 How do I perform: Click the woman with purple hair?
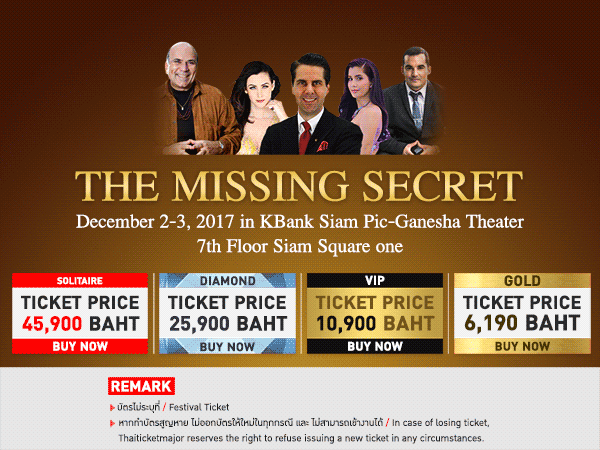(x=364, y=107)
